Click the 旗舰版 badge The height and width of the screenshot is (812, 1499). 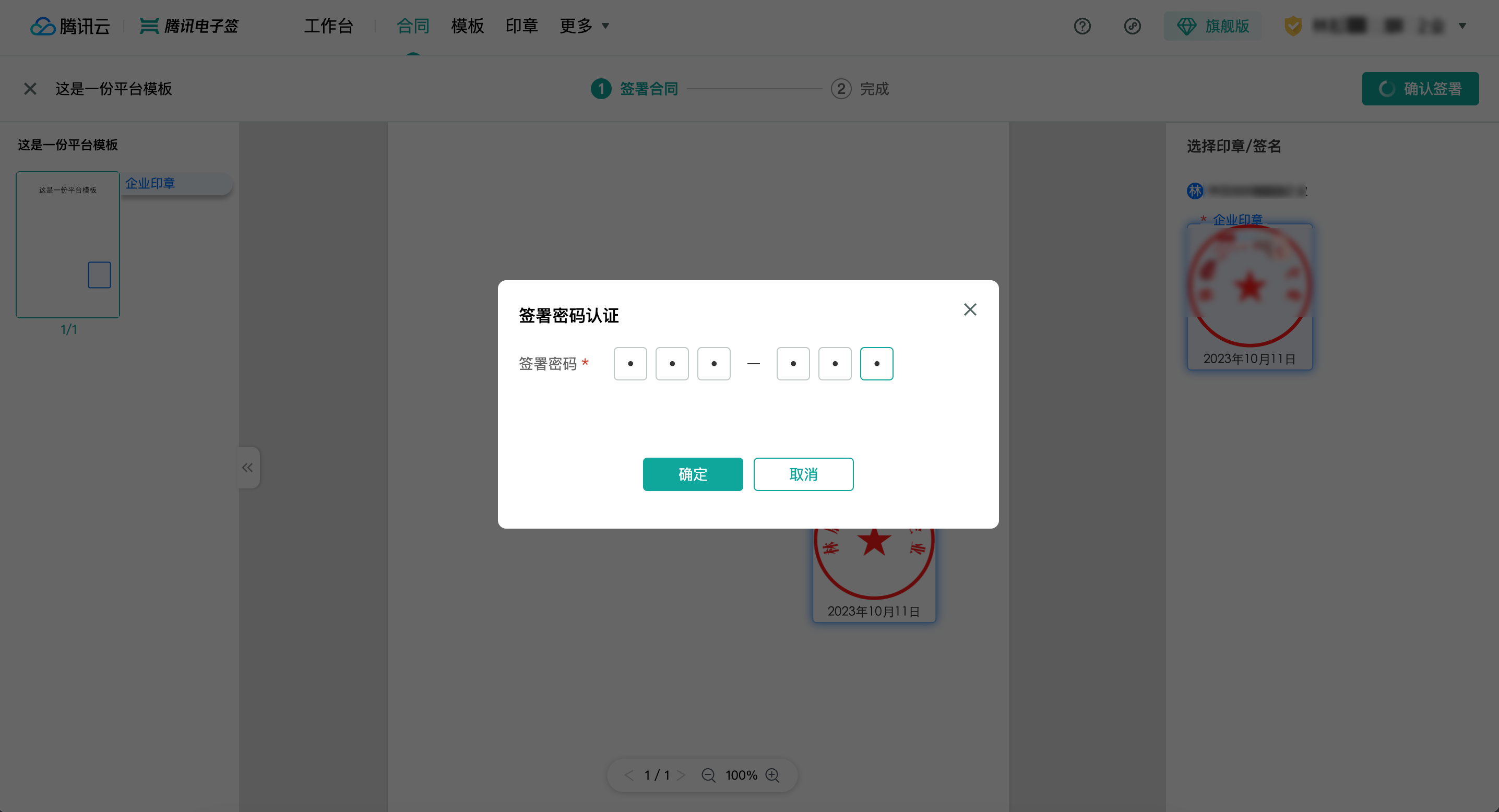[x=1212, y=26]
